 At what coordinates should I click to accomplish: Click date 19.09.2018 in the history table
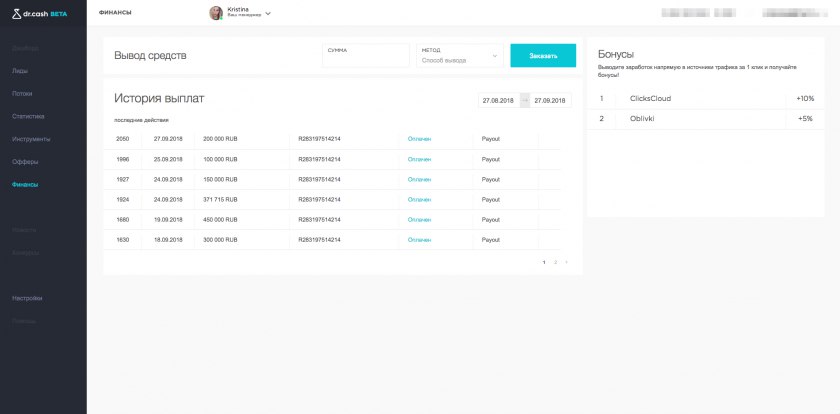pos(168,220)
